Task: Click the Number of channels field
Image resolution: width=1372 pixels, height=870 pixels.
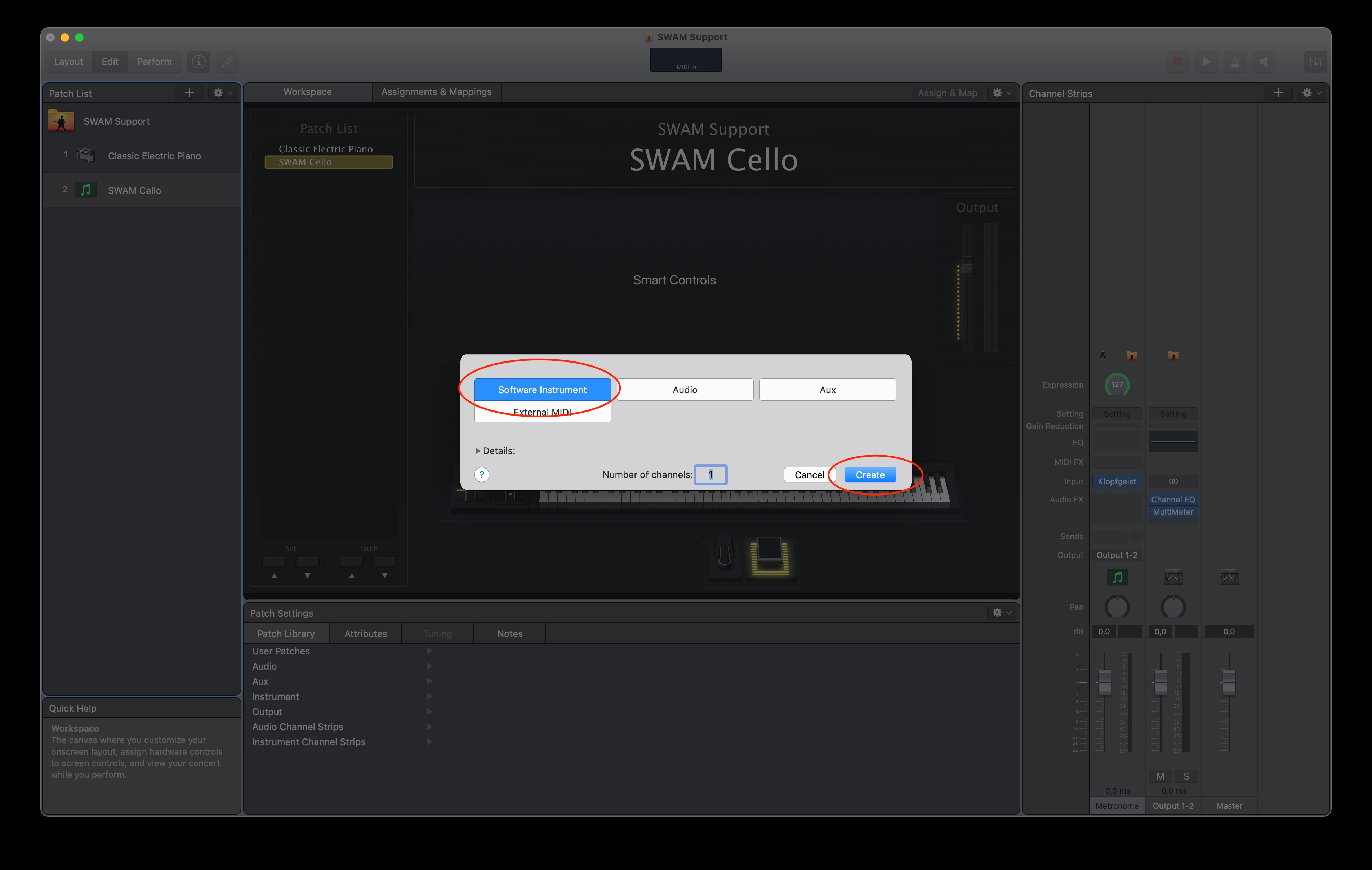Action: pos(710,475)
